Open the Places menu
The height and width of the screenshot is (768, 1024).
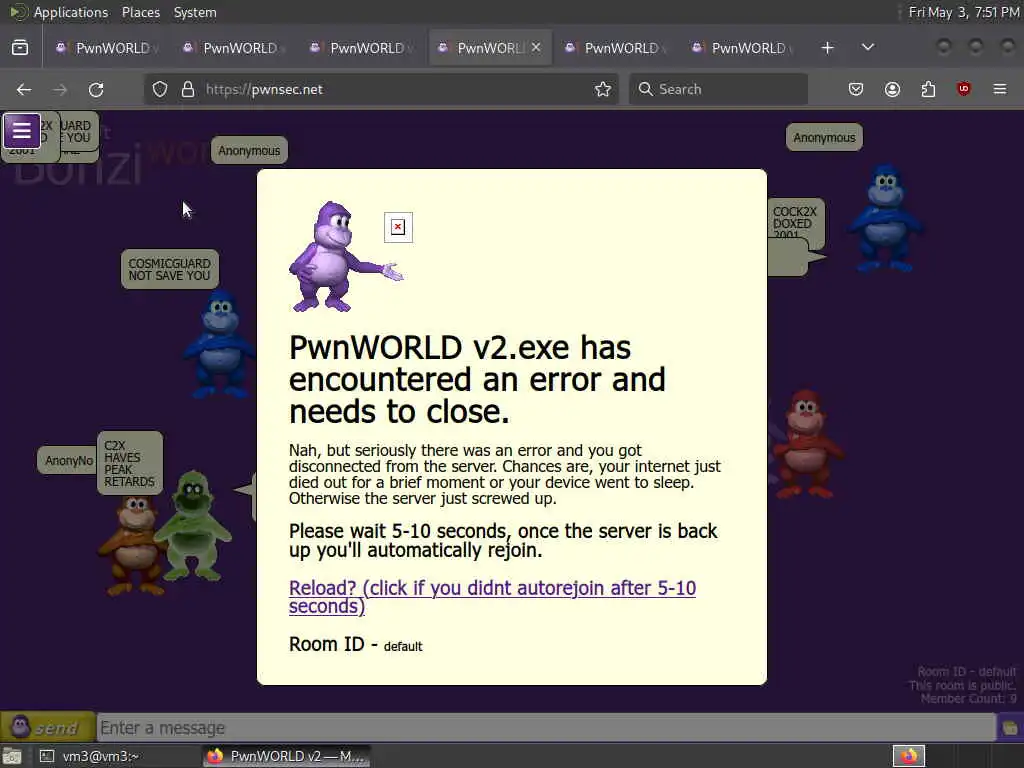[140, 12]
